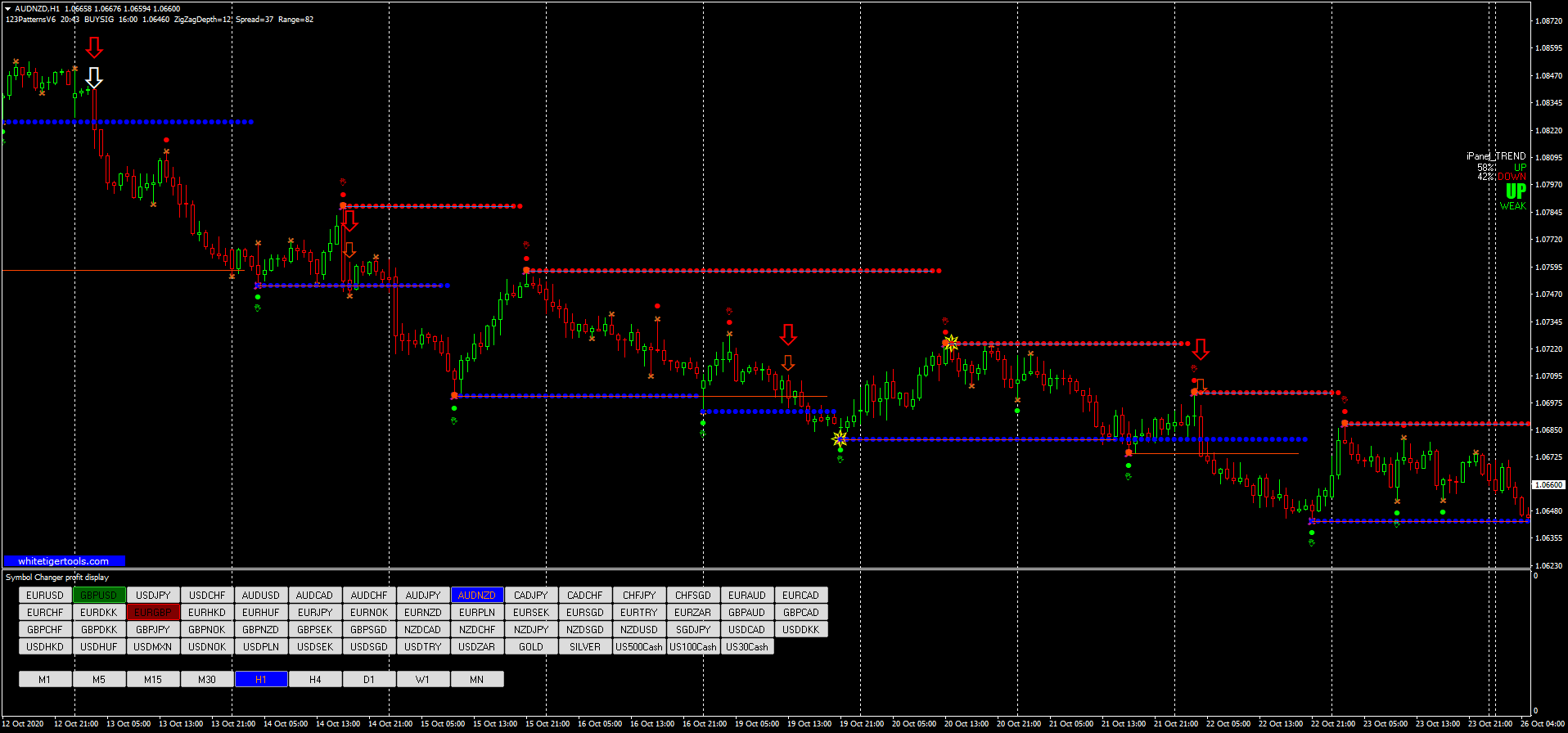Viewport: 1568px width, 733px height.
Task: Switch chart to EURUSD symbol
Action: tap(45, 595)
